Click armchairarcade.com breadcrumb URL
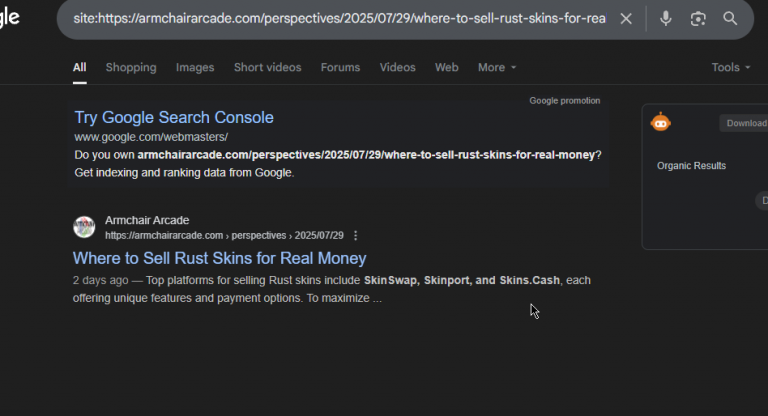The image size is (768, 416). coord(224,236)
